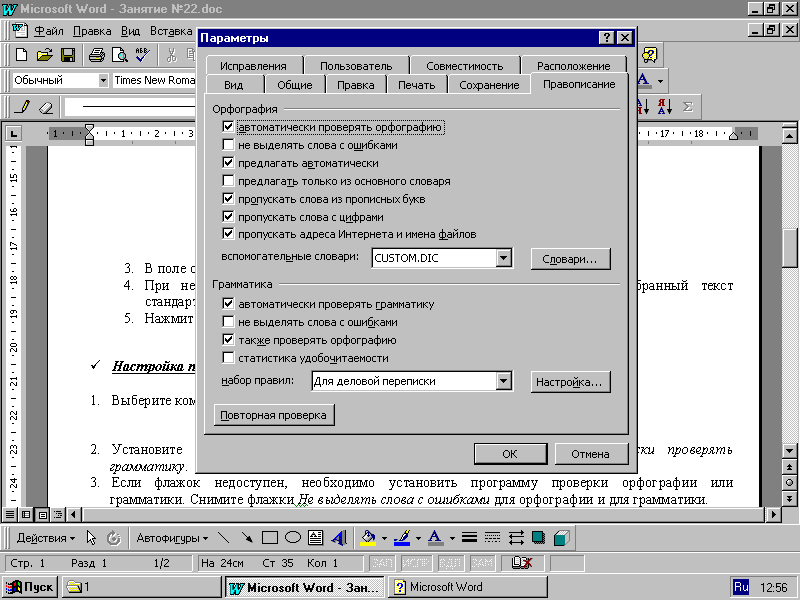The image size is (800, 600).
Task: Enable 'предлагать только из основного словаря'
Action: click(x=228, y=181)
